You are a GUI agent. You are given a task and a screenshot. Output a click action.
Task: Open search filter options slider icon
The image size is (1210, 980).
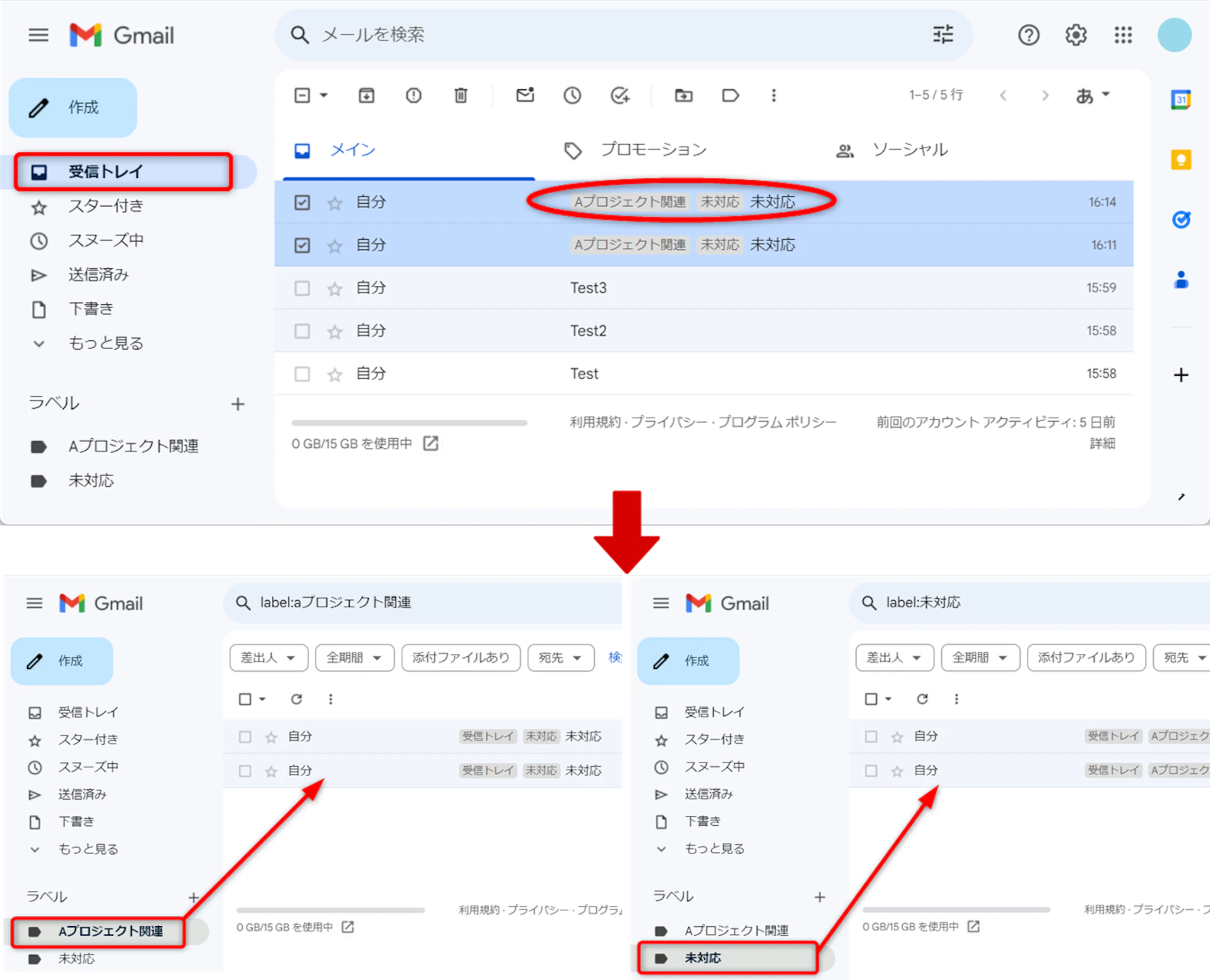943,35
